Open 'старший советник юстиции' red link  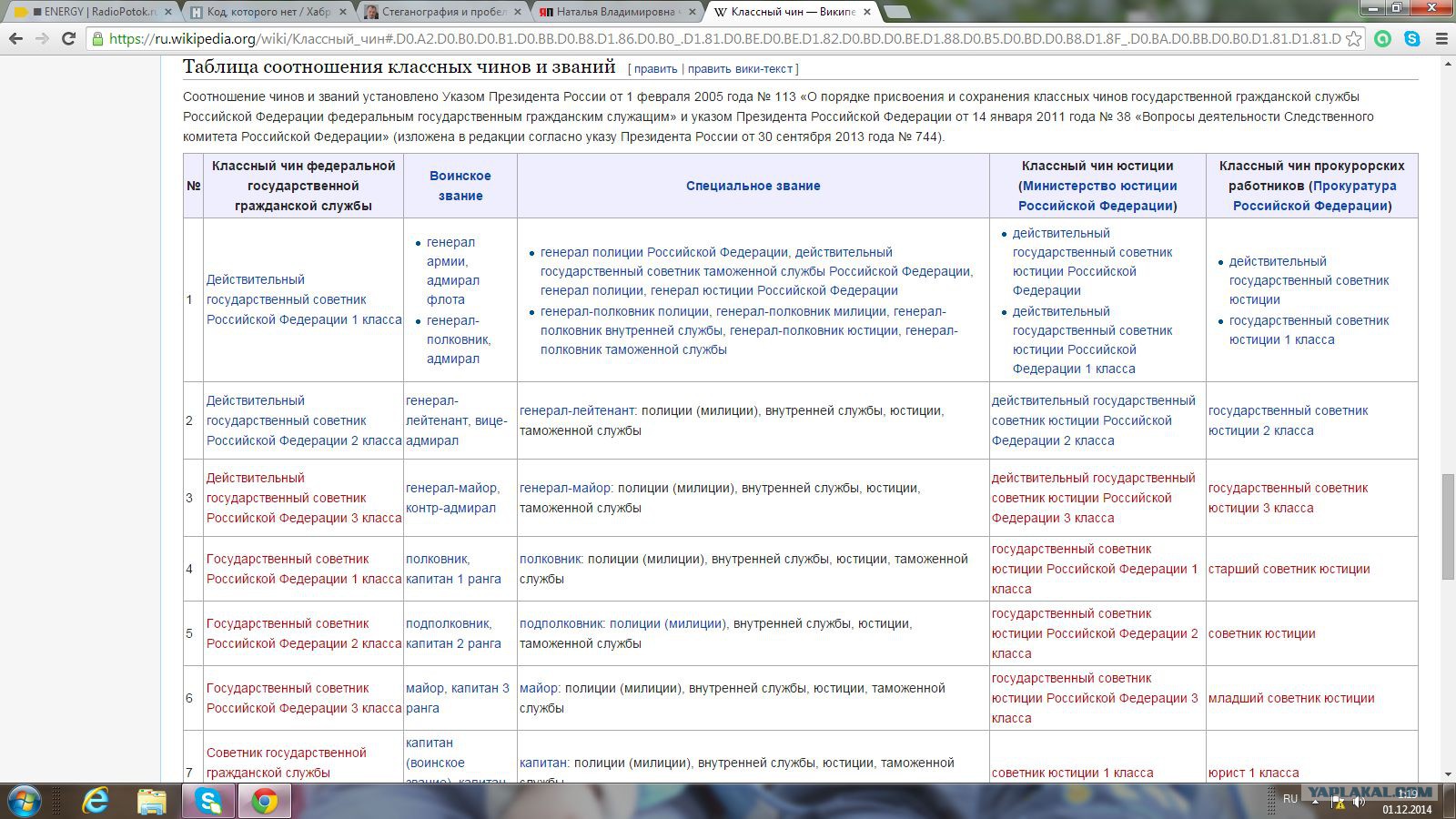tap(1289, 569)
